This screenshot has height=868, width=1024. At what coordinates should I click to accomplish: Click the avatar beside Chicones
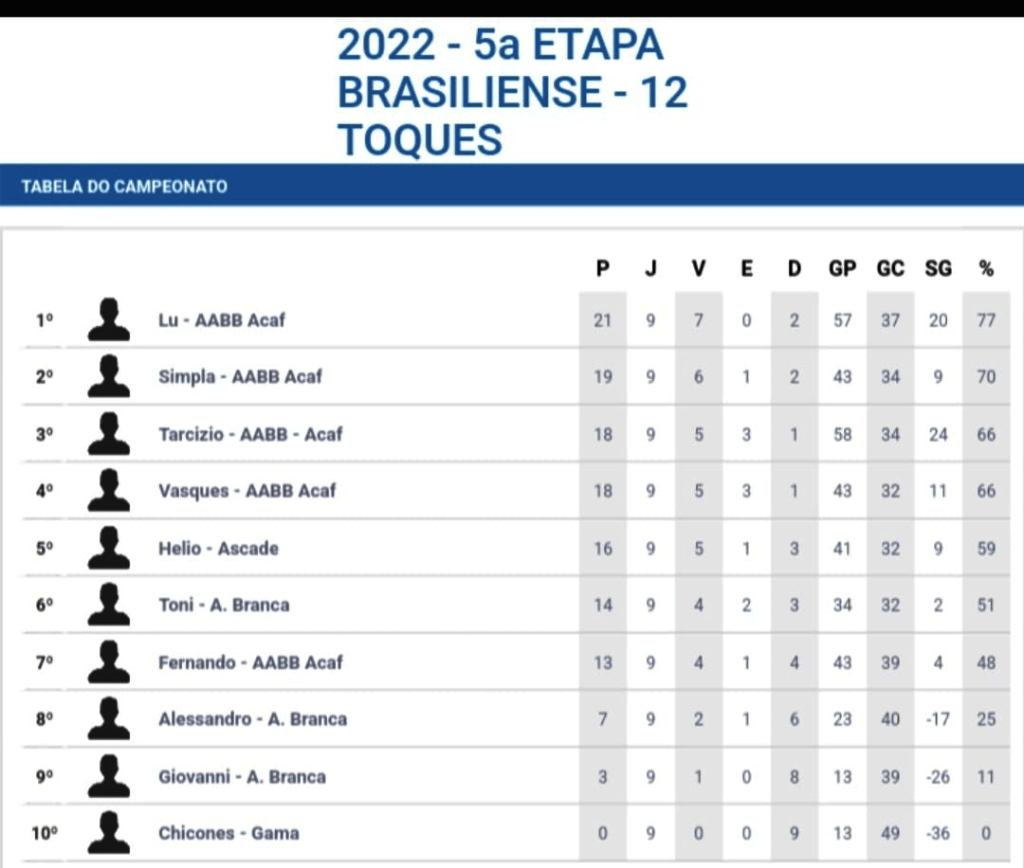tap(108, 833)
